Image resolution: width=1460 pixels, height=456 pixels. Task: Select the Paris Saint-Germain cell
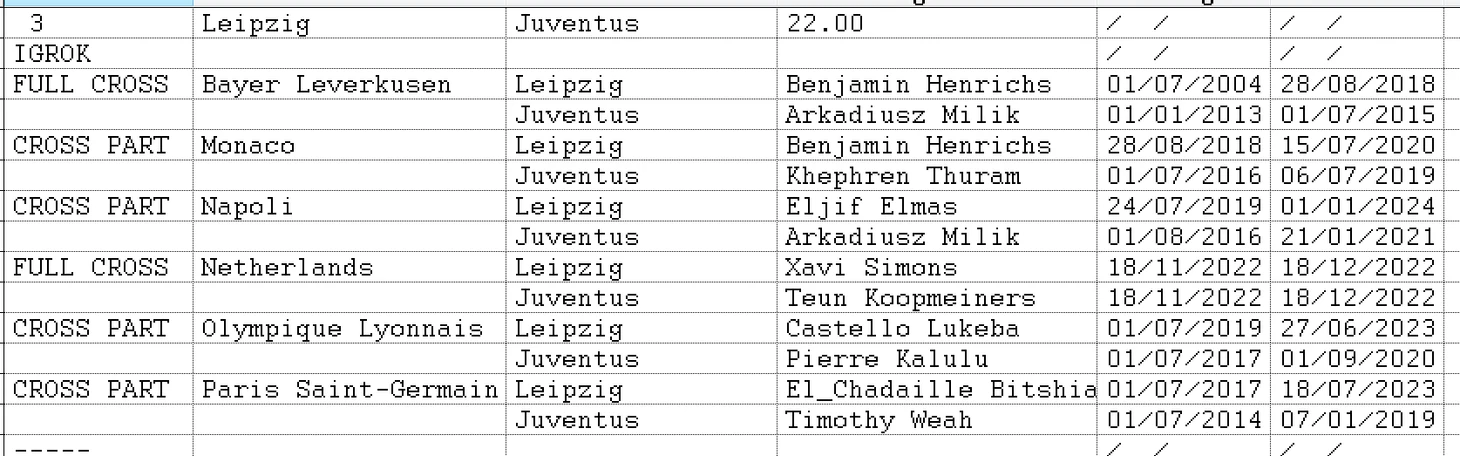point(349,389)
